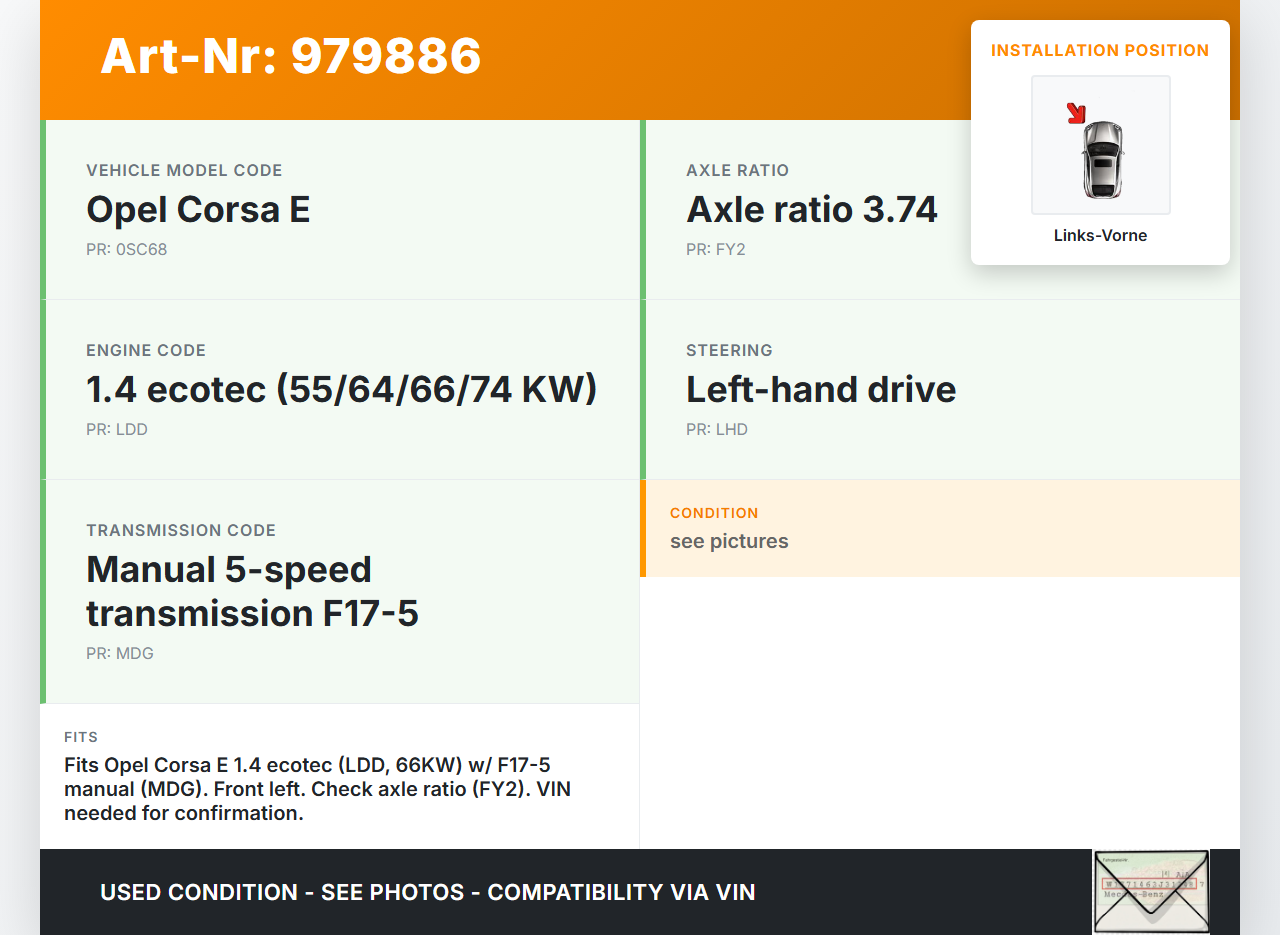The height and width of the screenshot is (935, 1280).
Task: Select the 1.4 ecotec engine value
Action: coord(341,390)
